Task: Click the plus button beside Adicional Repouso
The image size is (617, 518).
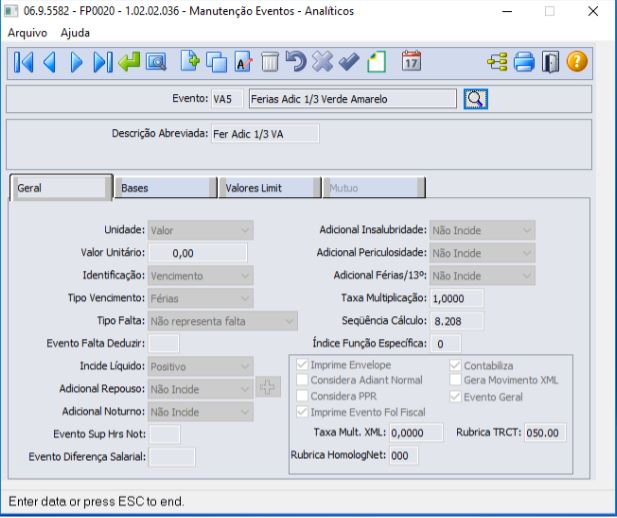Action: pos(268,387)
